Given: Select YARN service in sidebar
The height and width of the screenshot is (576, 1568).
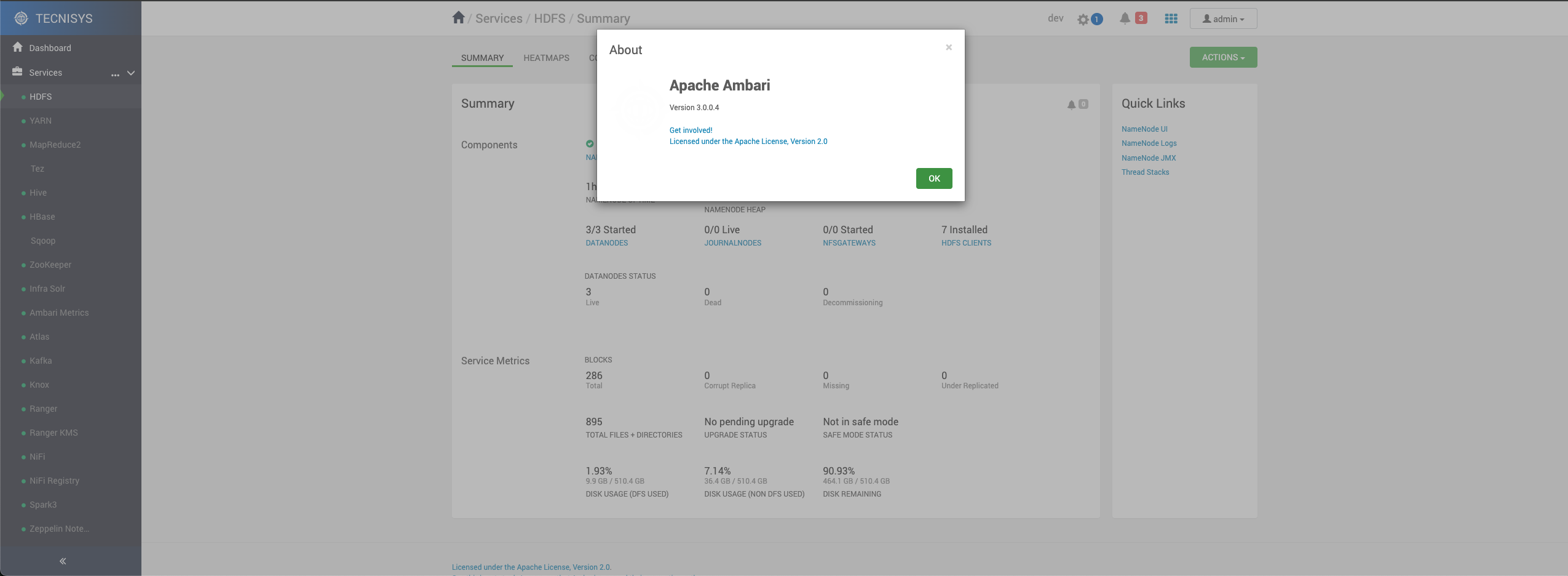Looking at the screenshot, I should [41, 121].
